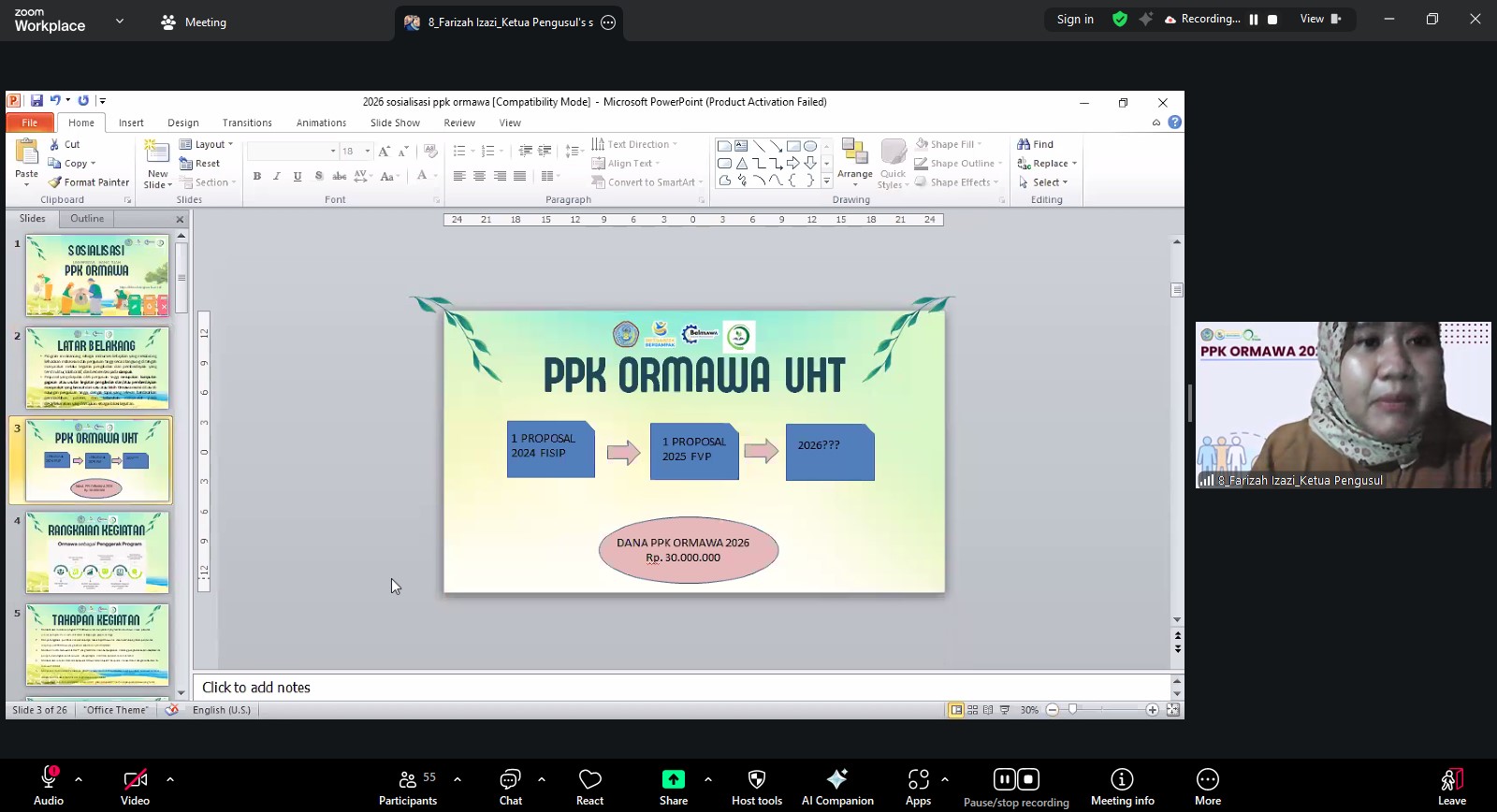The height and width of the screenshot is (812, 1497).
Task: Expand the audio options arrow
Action: pos(79,778)
